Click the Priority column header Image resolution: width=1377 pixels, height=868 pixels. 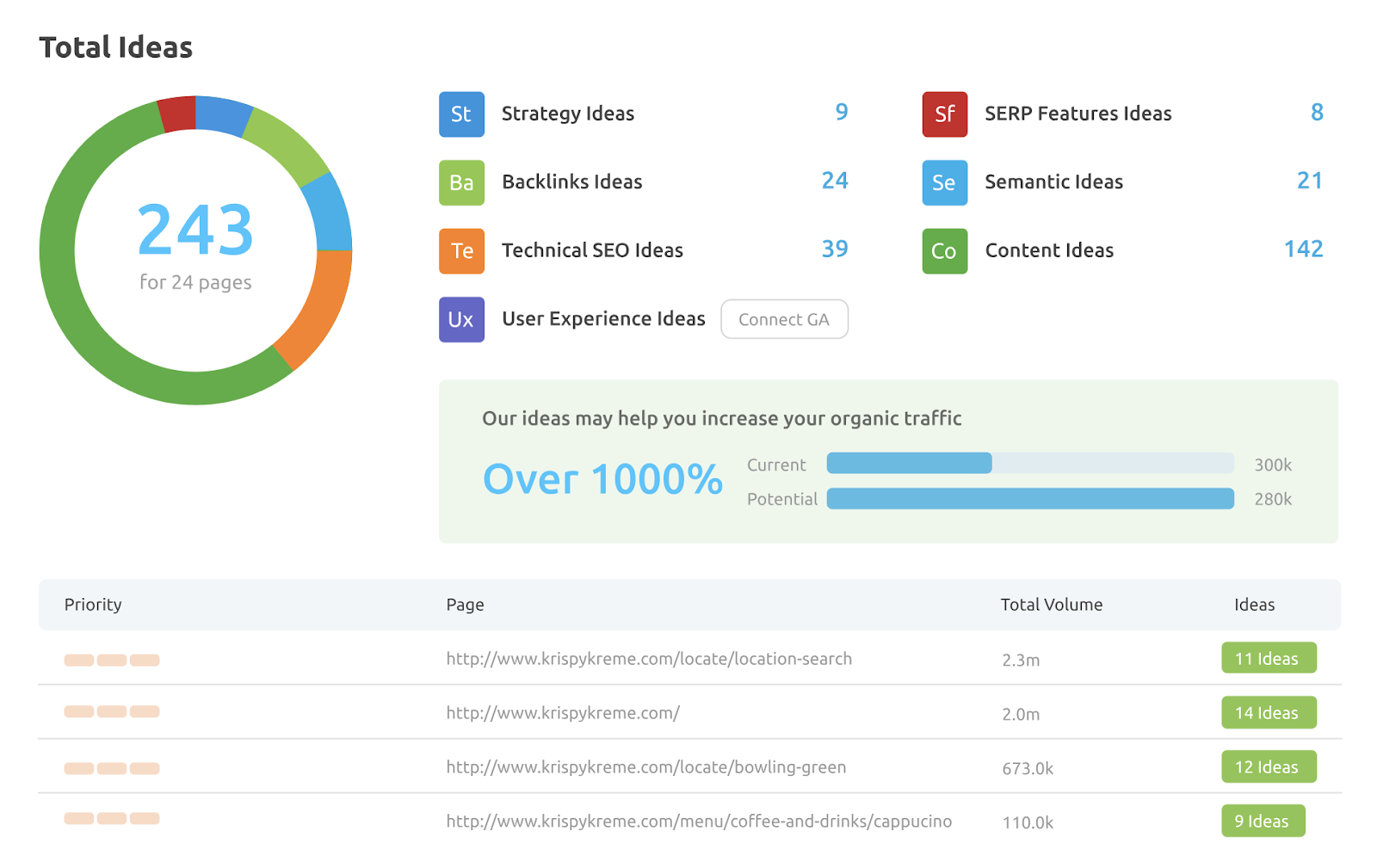pyautogui.click(x=92, y=605)
